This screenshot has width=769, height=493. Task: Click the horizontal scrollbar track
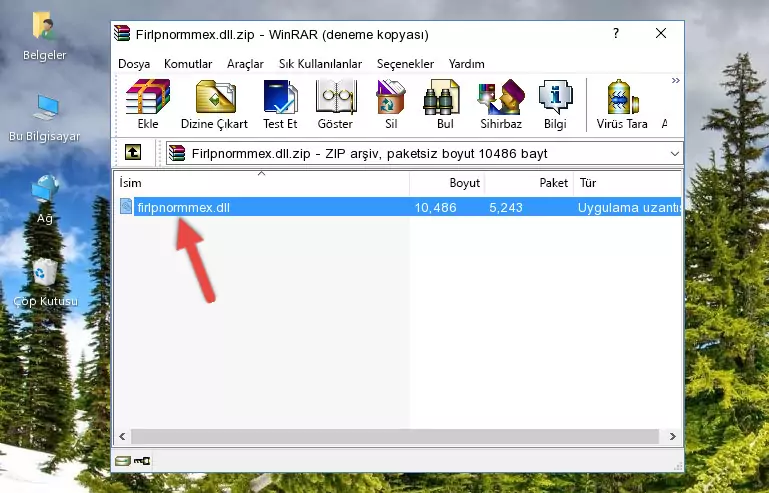point(395,436)
